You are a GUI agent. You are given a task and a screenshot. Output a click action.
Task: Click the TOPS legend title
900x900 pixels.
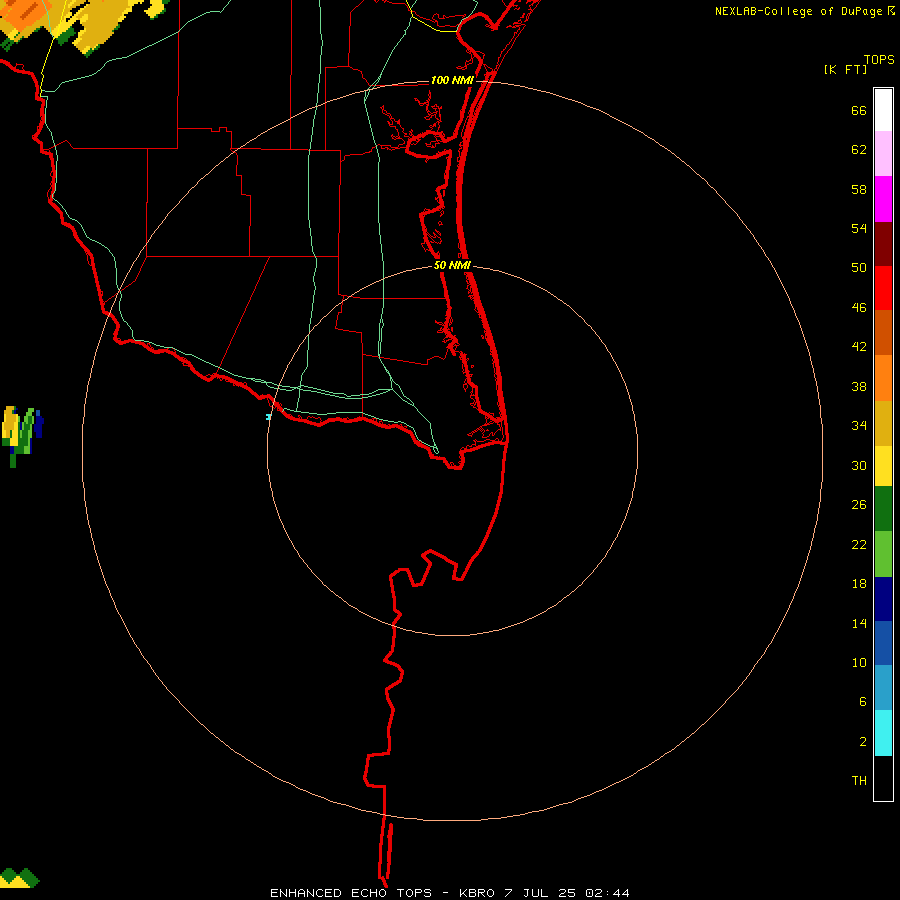point(879,59)
